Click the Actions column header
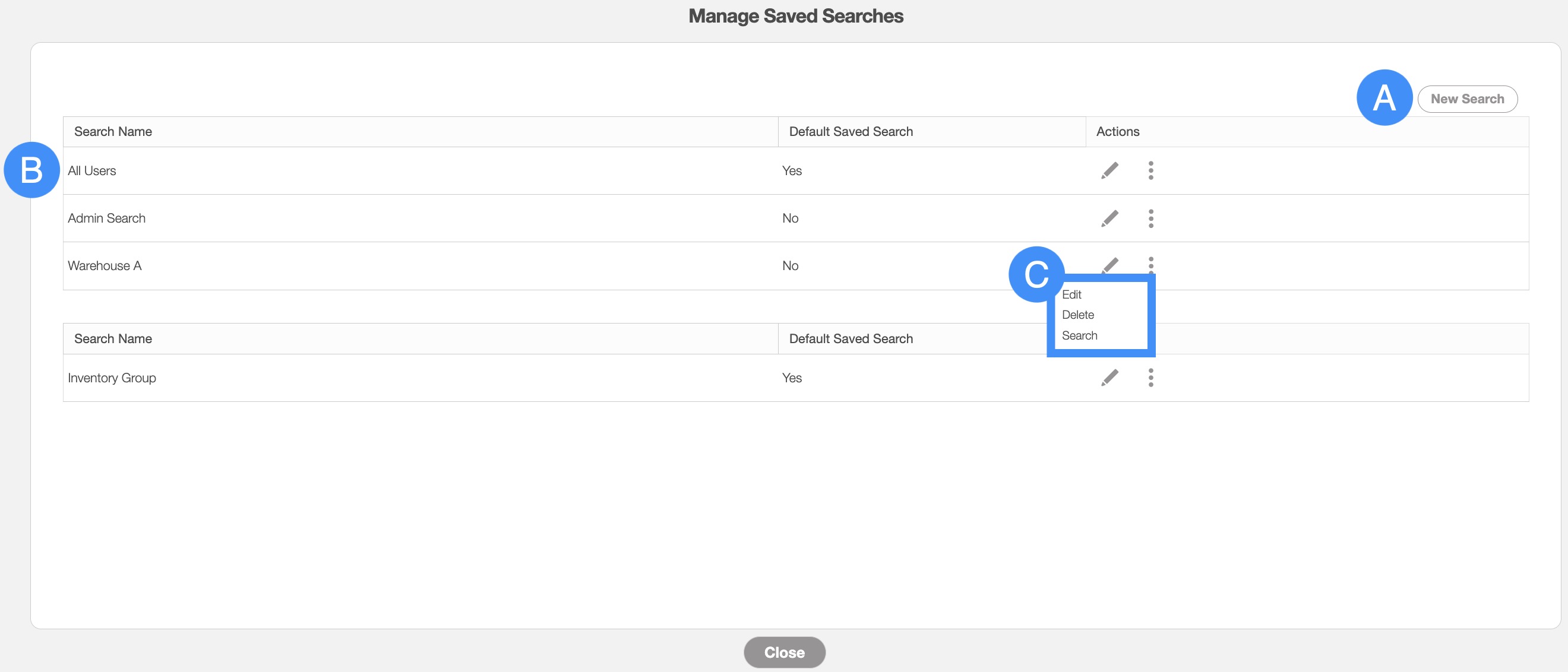This screenshot has height=672, width=1568. pos(1118,132)
